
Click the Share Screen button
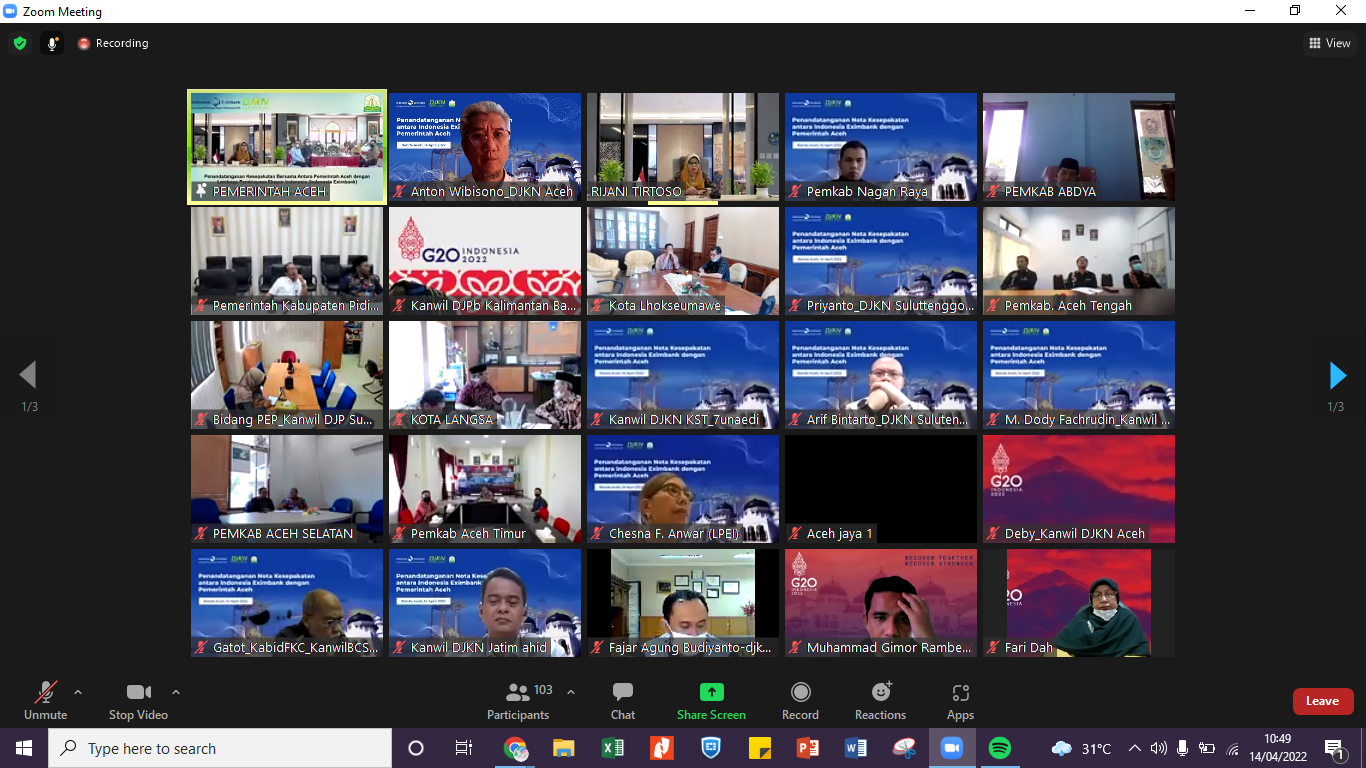click(711, 700)
